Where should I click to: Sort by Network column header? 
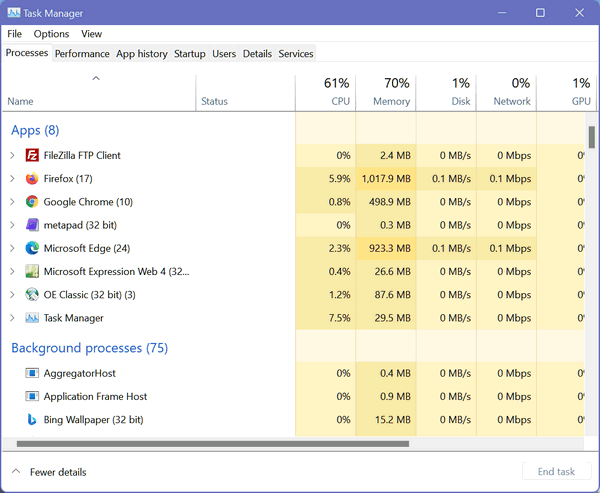tap(506, 92)
